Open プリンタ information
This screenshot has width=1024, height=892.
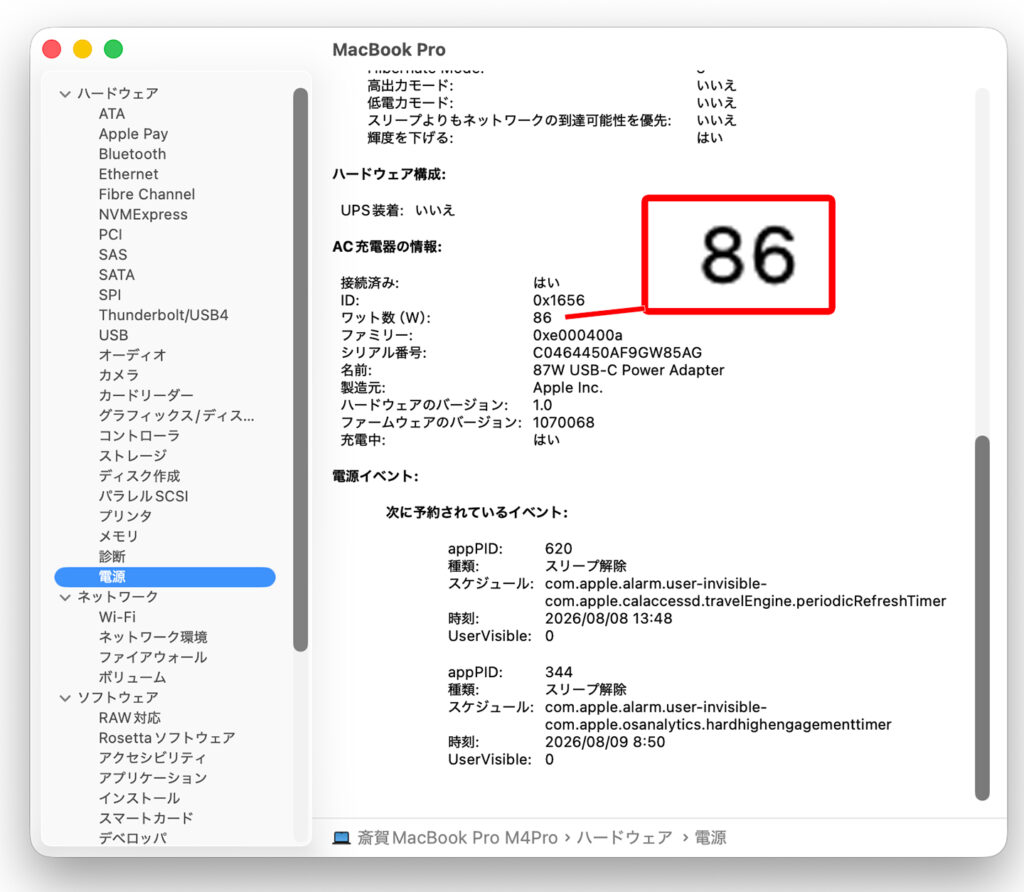coord(125,517)
